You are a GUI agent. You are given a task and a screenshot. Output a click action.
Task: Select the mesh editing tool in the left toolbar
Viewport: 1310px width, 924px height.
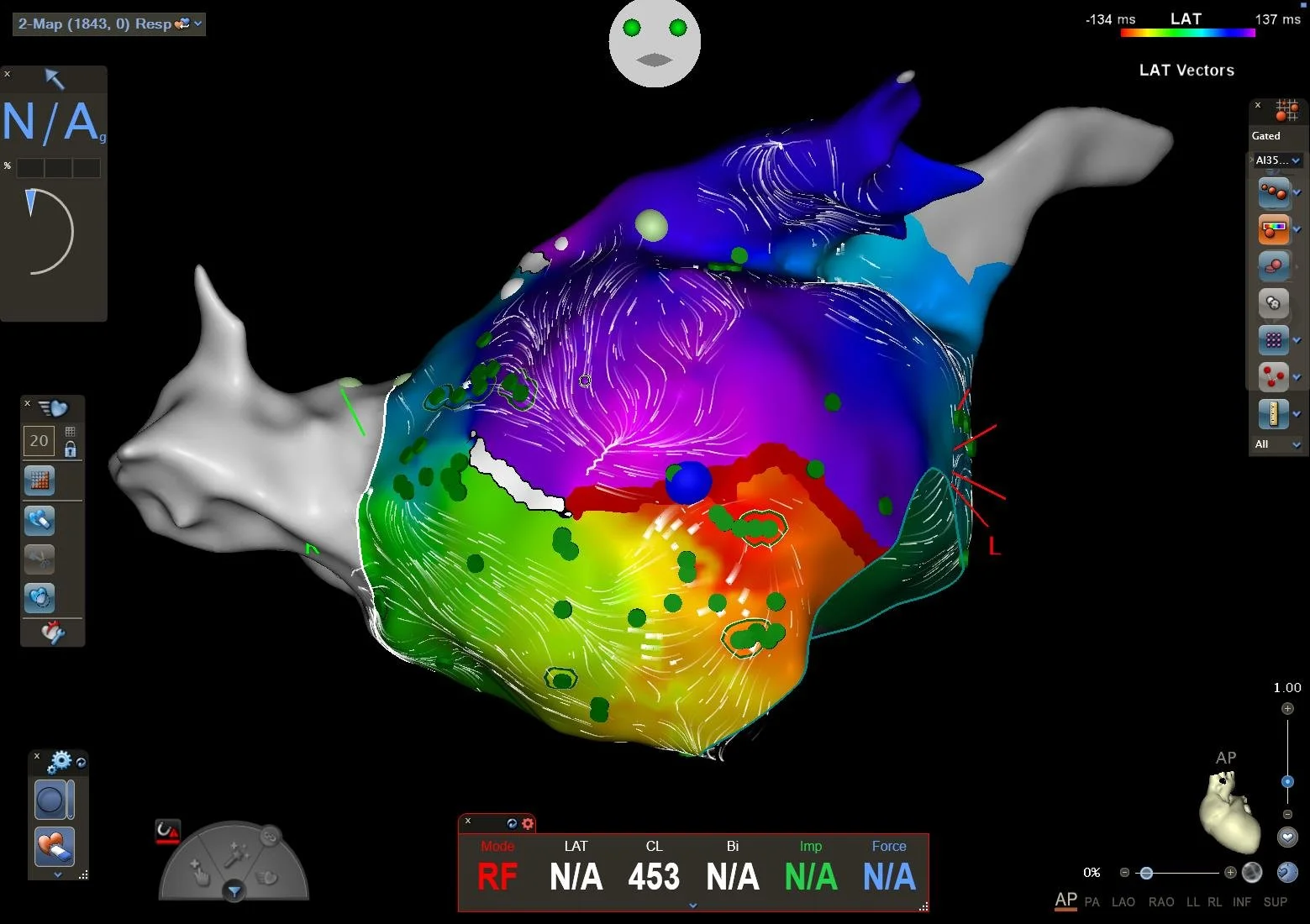click(39, 480)
